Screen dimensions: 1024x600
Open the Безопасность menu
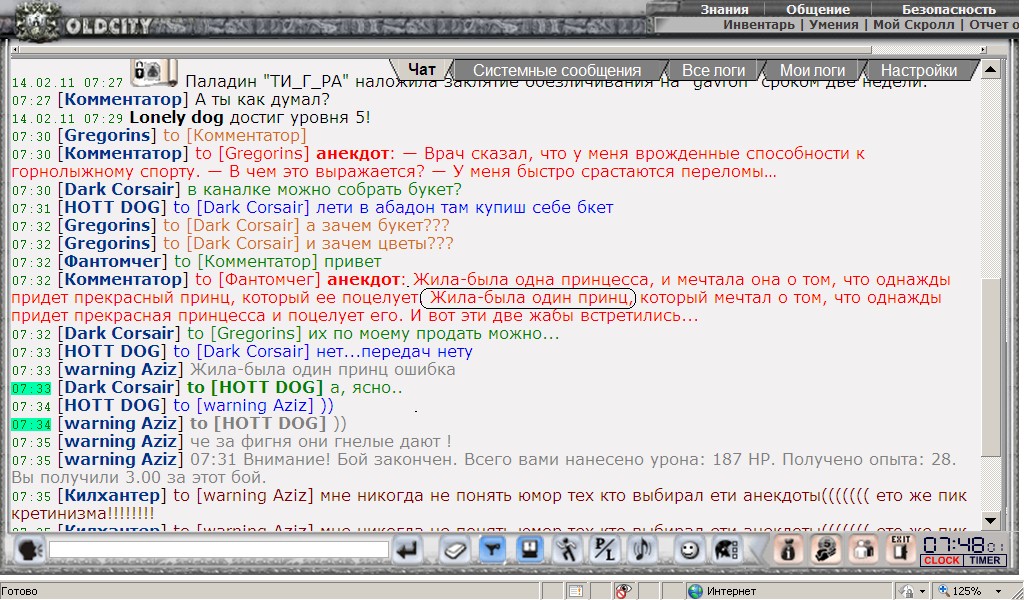(949, 10)
